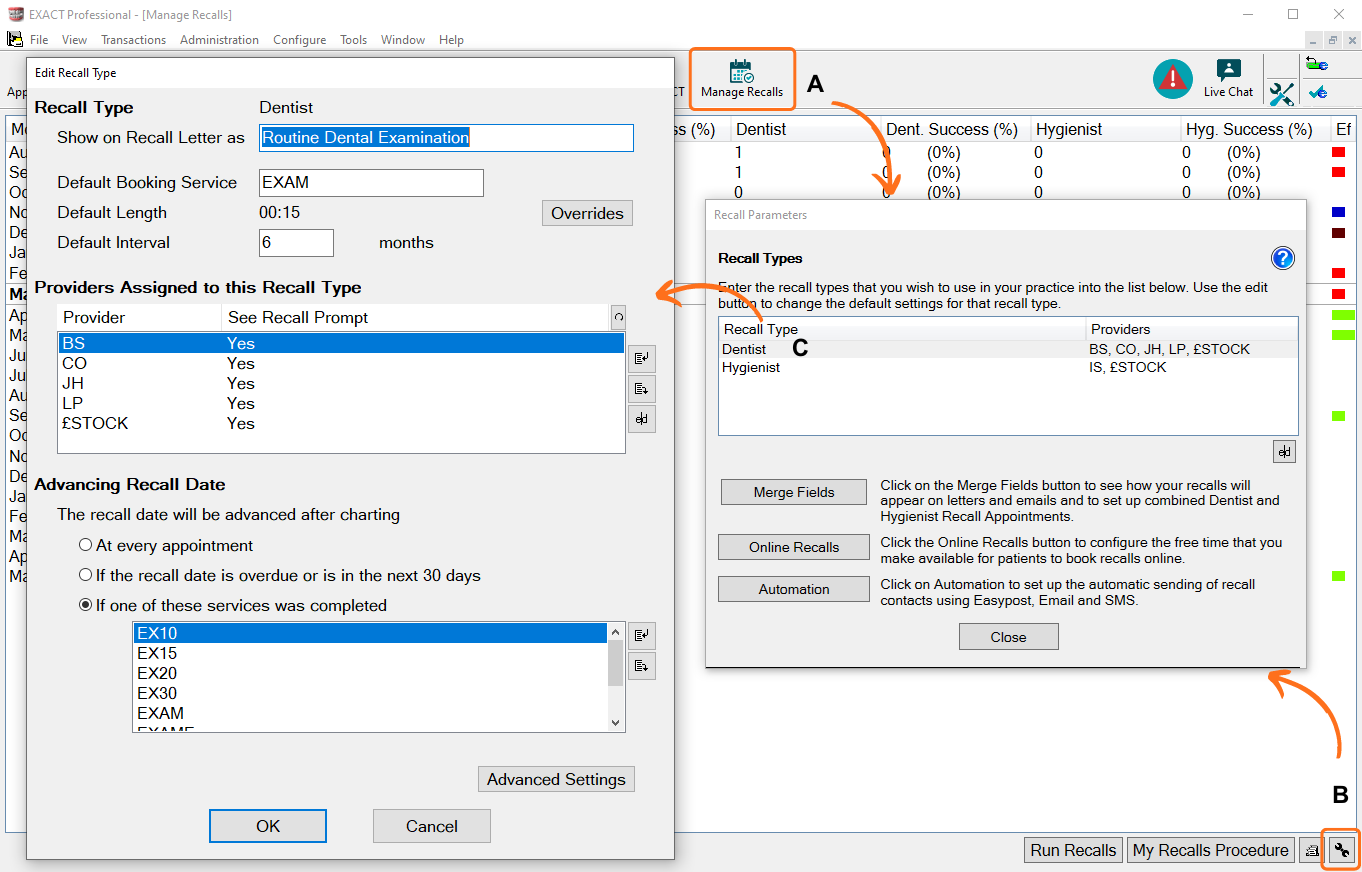Click the 'Show on Recall Letter as' field
The image size is (1362, 872).
[x=446, y=138]
